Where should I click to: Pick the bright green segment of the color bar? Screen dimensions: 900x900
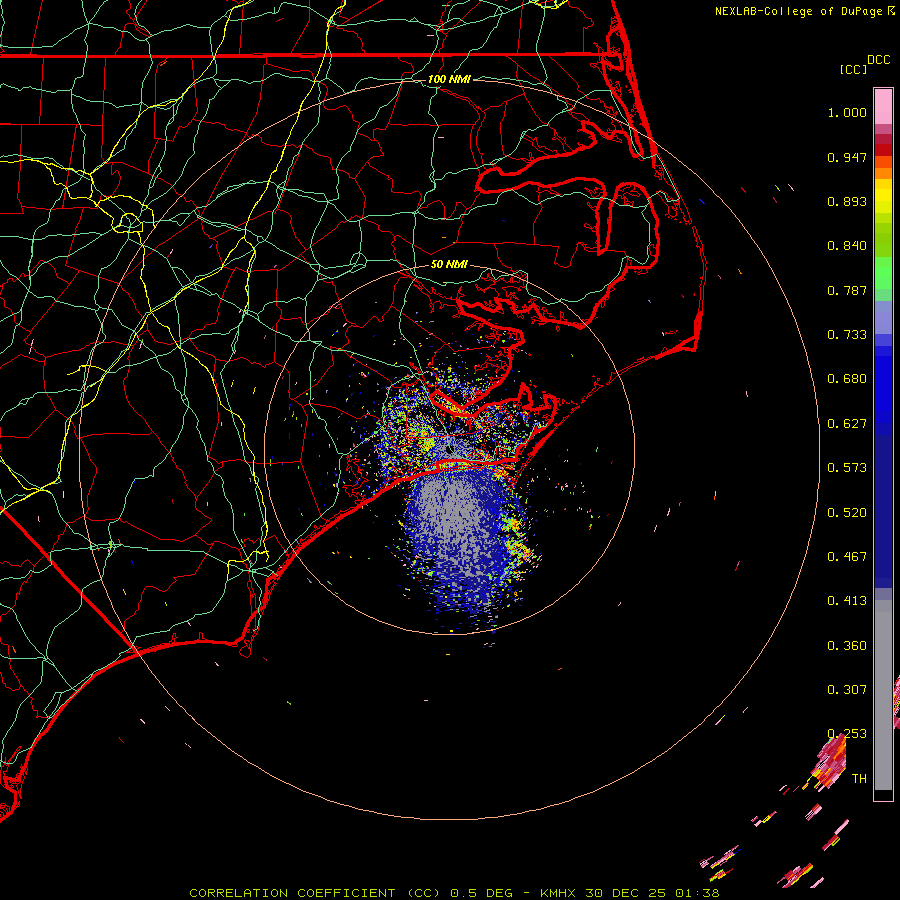point(883,273)
